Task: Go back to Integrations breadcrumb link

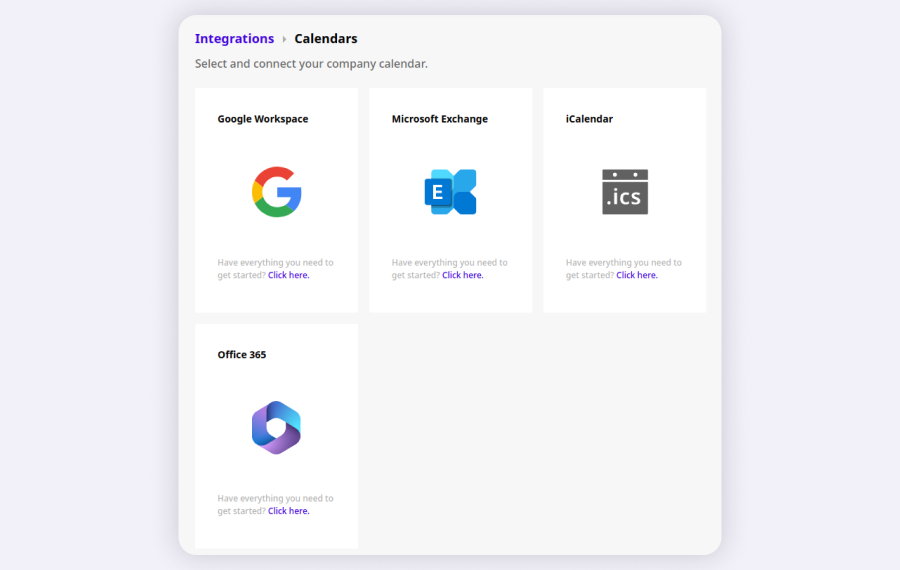Action: [x=234, y=38]
